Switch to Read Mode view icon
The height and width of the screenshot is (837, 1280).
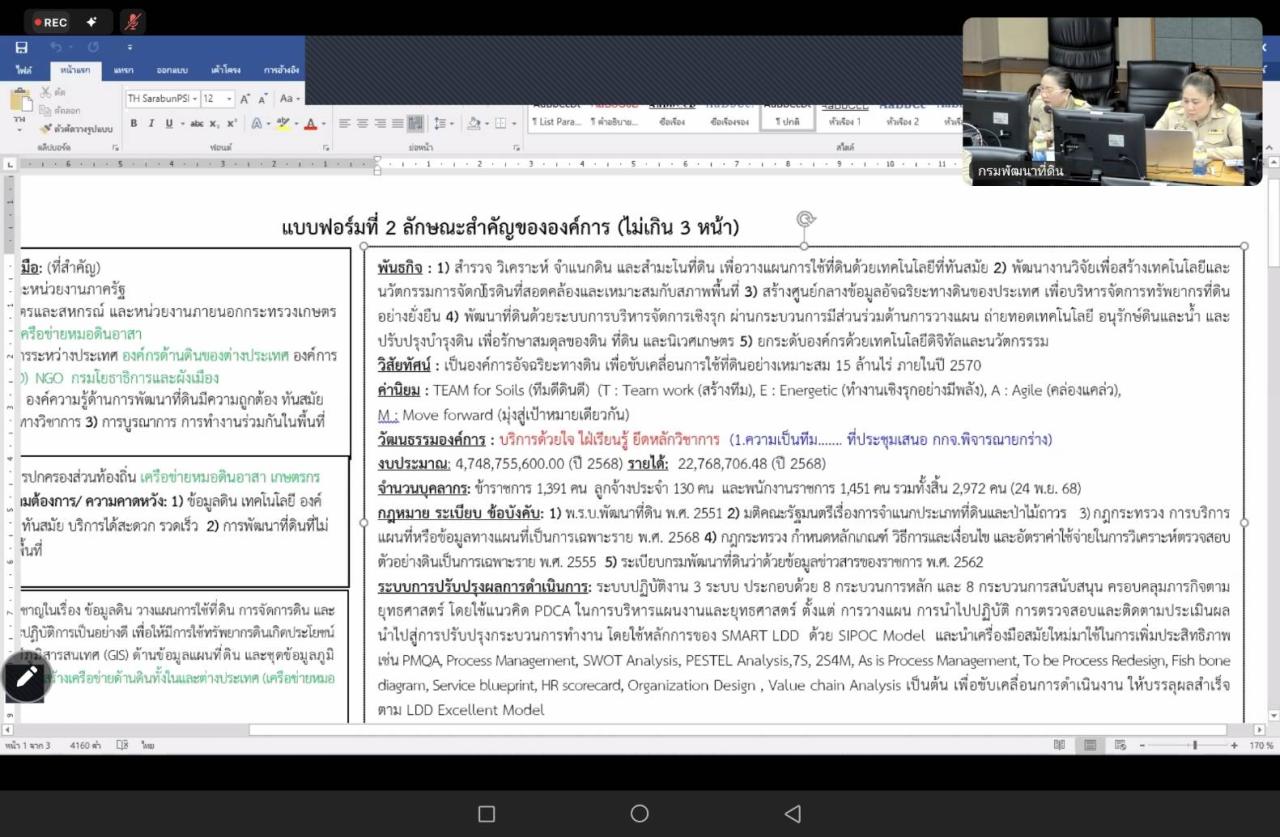[1061, 744]
